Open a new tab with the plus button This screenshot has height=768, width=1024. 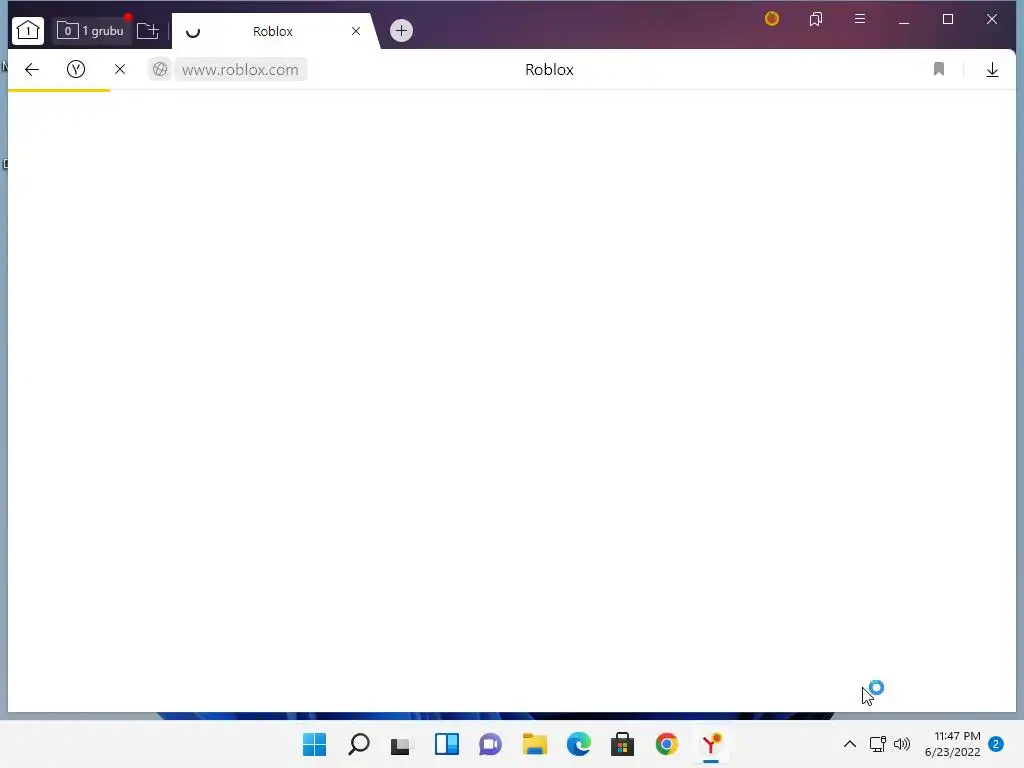click(401, 31)
